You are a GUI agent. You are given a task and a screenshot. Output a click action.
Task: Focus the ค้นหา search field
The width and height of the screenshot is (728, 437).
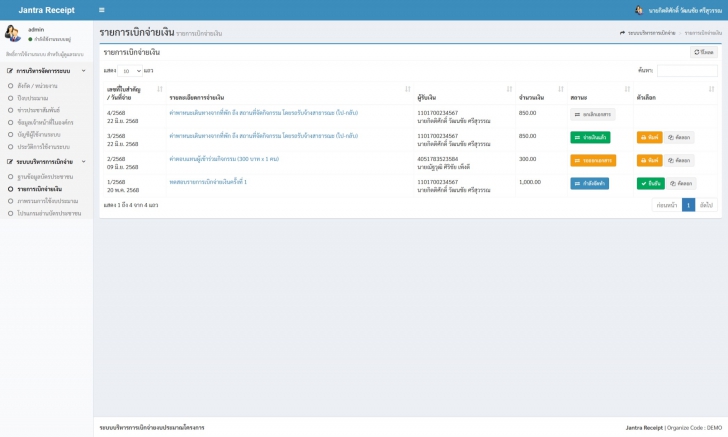[687, 71]
